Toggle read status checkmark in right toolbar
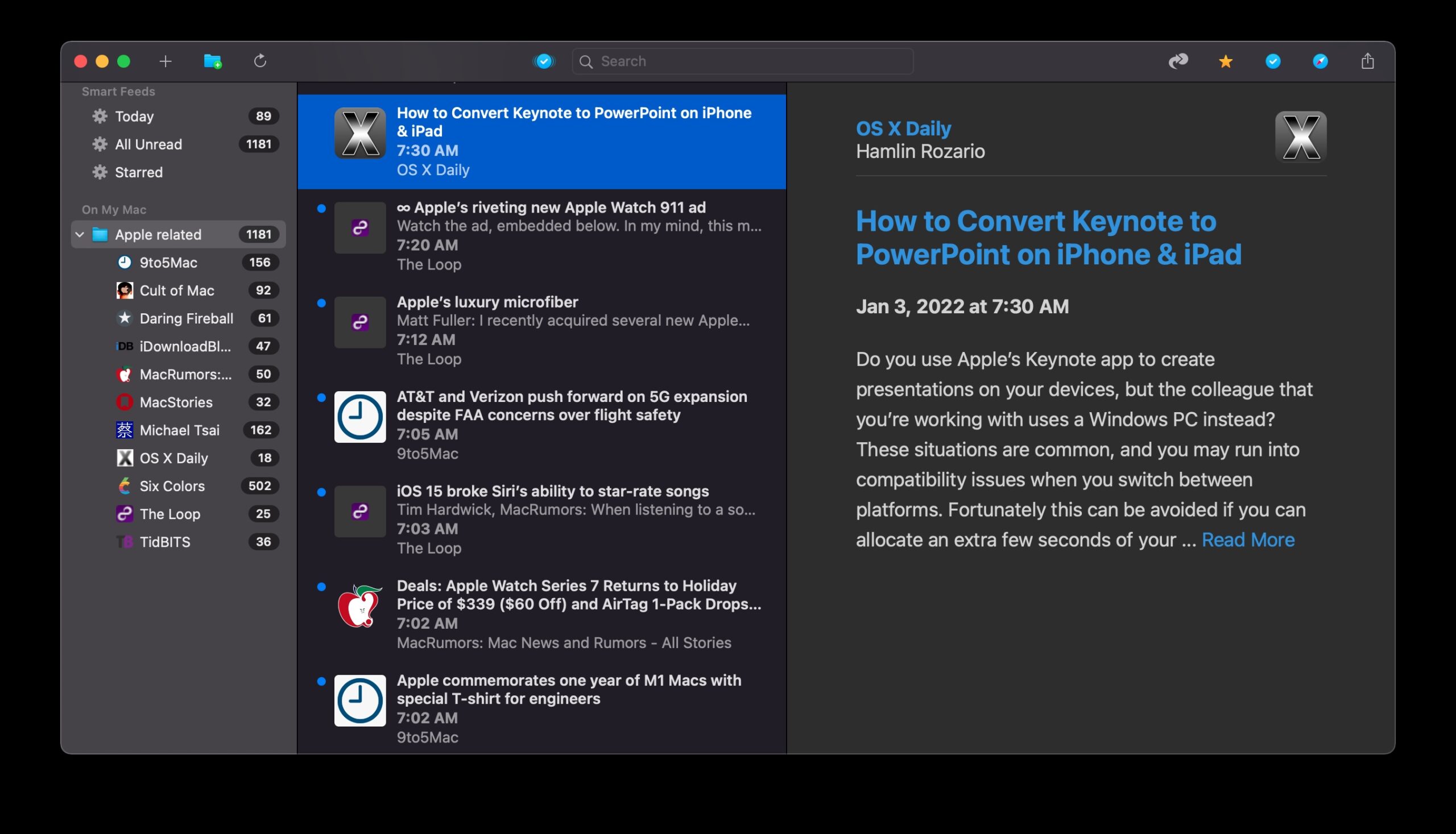 1273,61
